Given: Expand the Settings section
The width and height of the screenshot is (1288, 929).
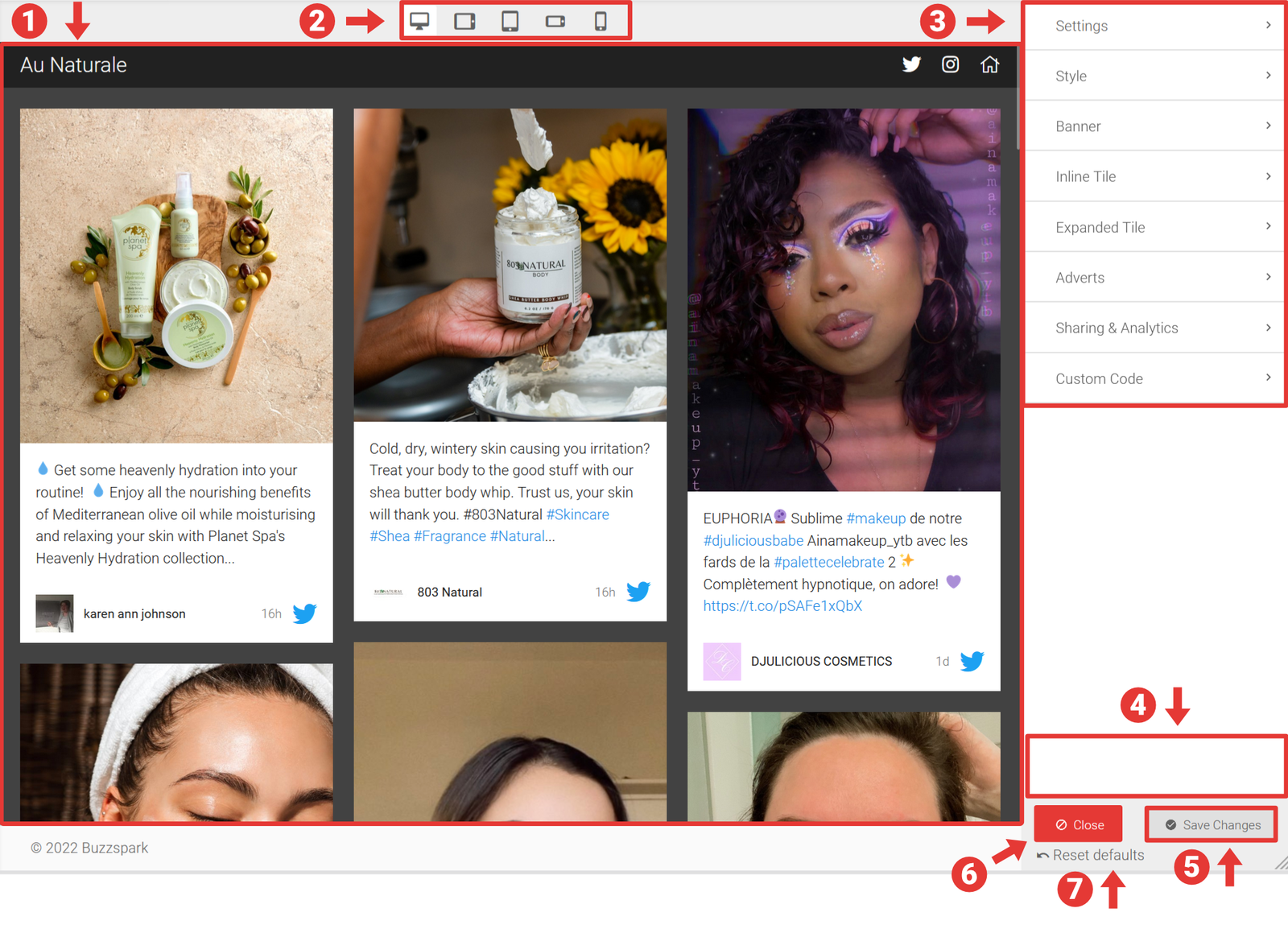Looking at the screenshot, I should (x=1154, y=26).
